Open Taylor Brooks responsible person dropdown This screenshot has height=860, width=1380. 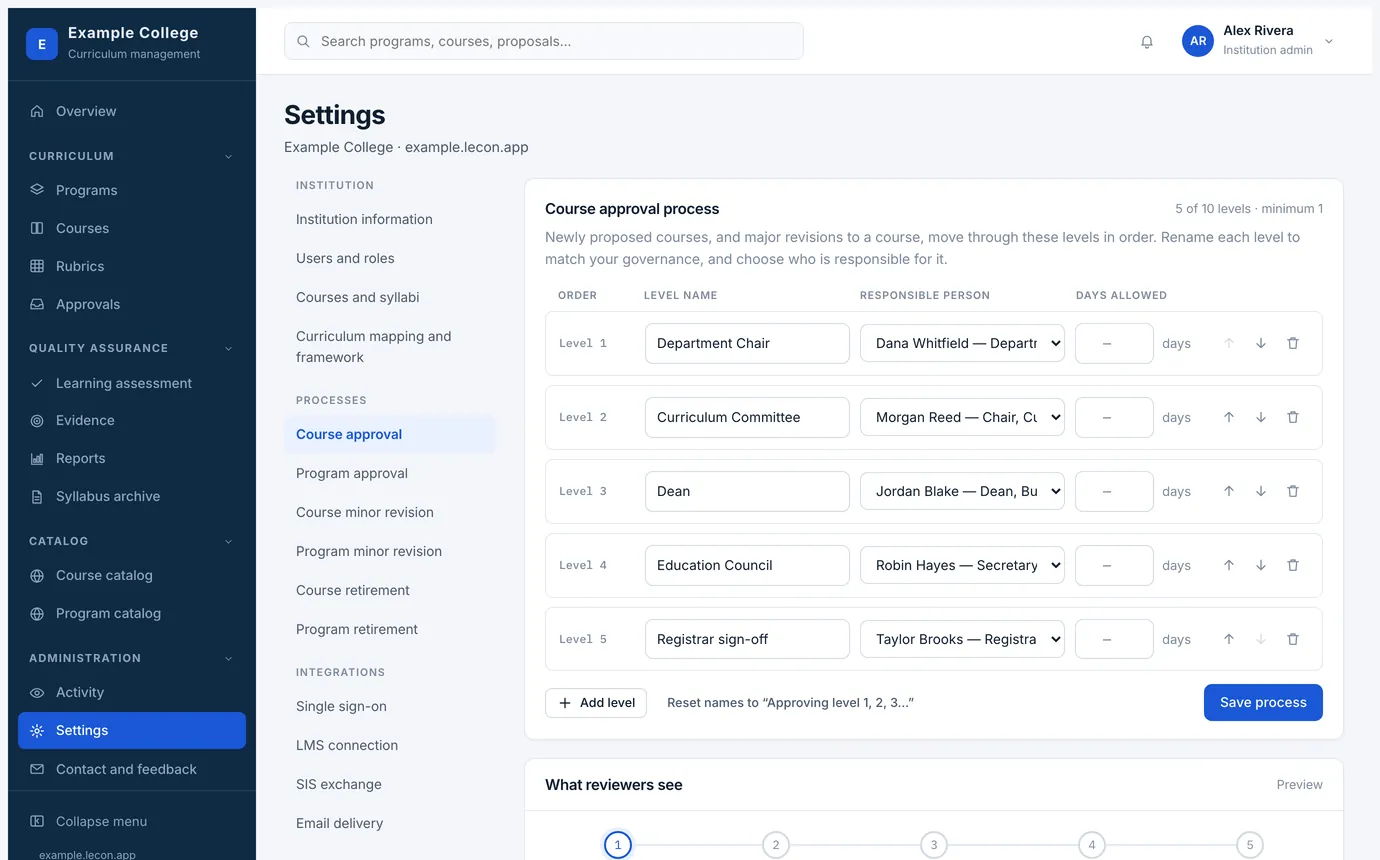coord(962,639)
